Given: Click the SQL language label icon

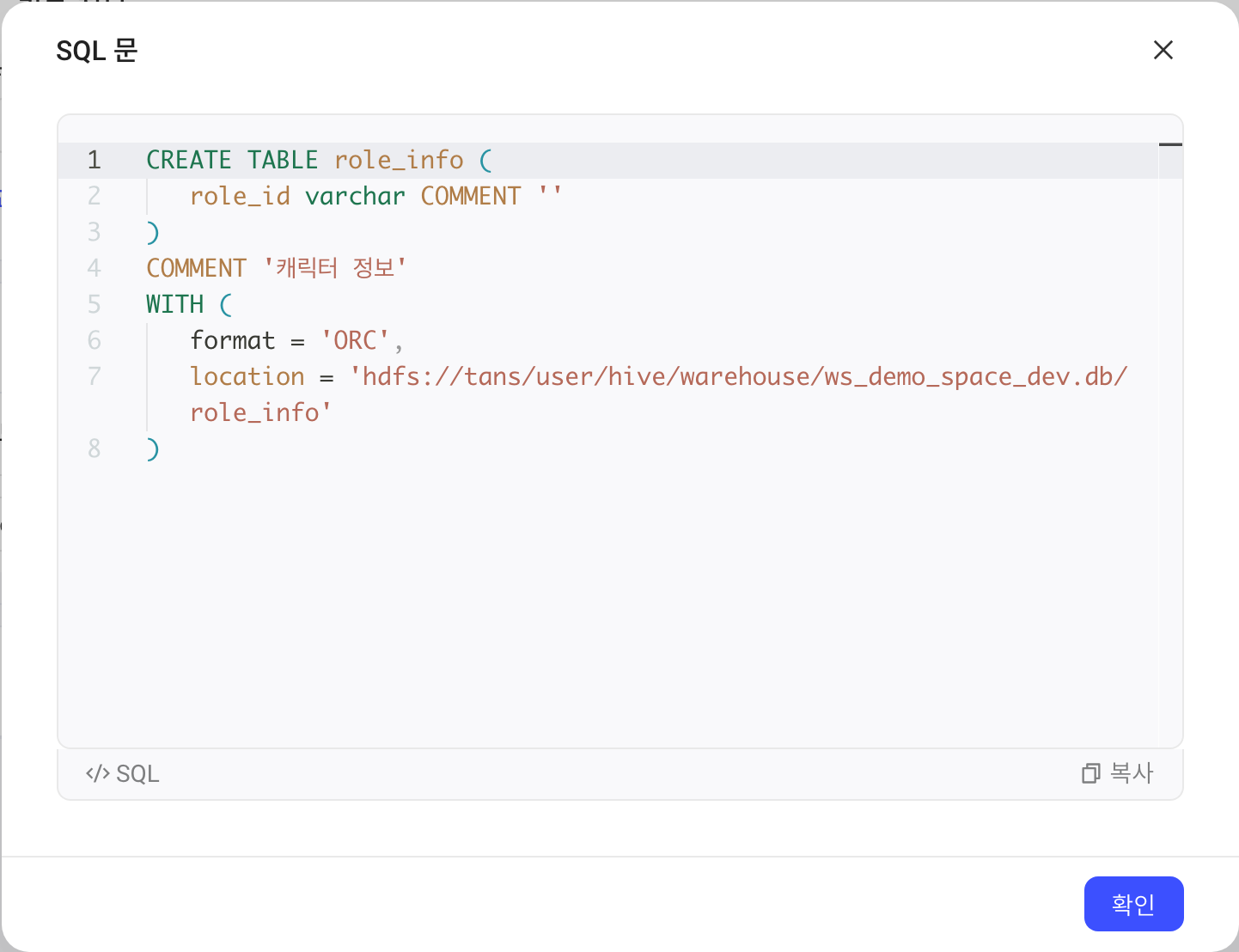Looking at the screenshot, I should (x=97, y=773).
